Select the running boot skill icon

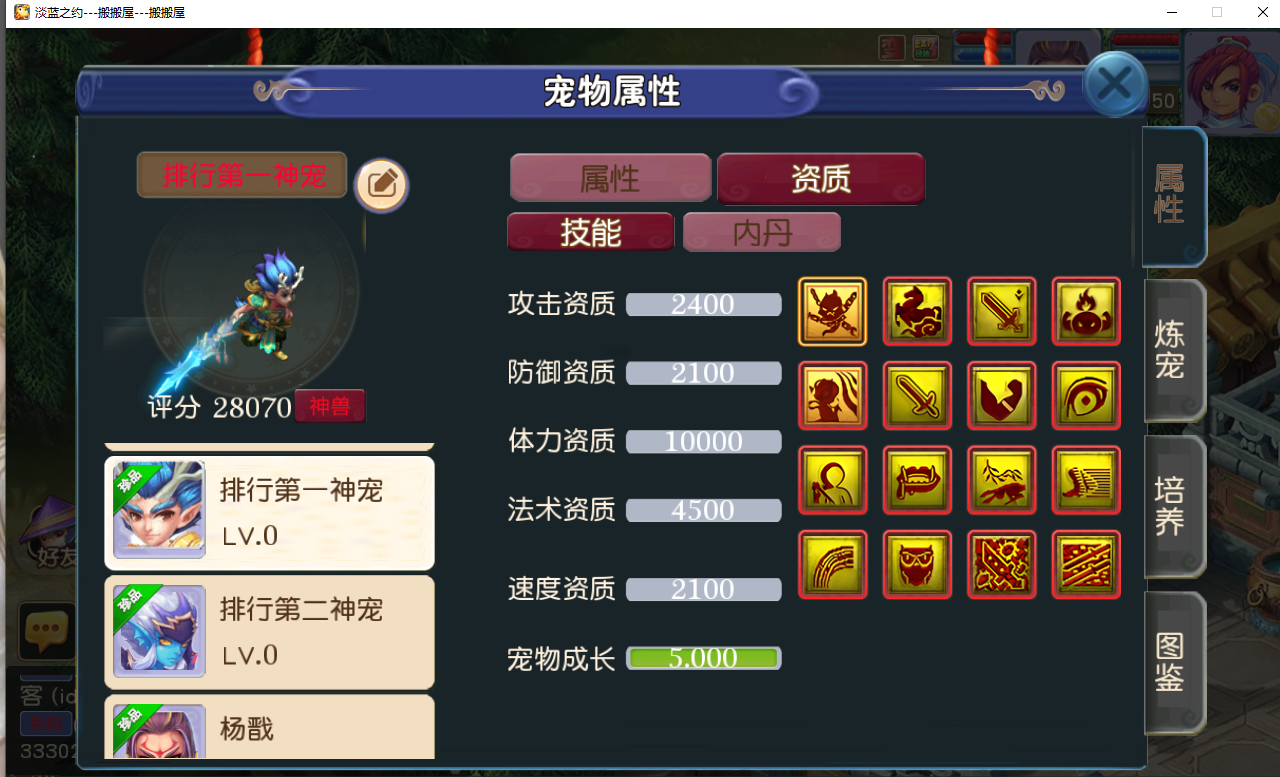click(x=1086, y=480)
